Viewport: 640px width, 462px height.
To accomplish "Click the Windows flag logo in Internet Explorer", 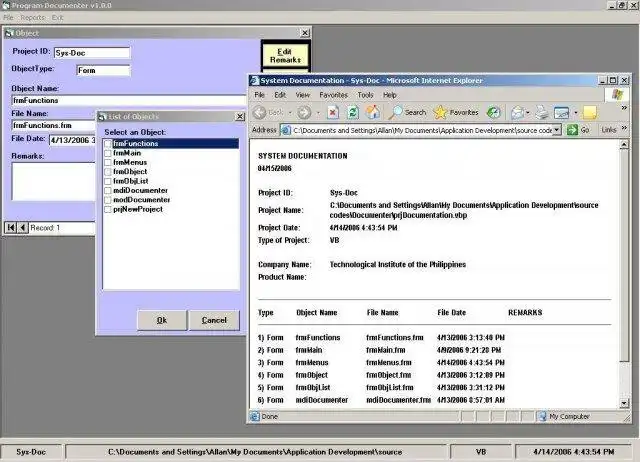I will click(617, 95).
